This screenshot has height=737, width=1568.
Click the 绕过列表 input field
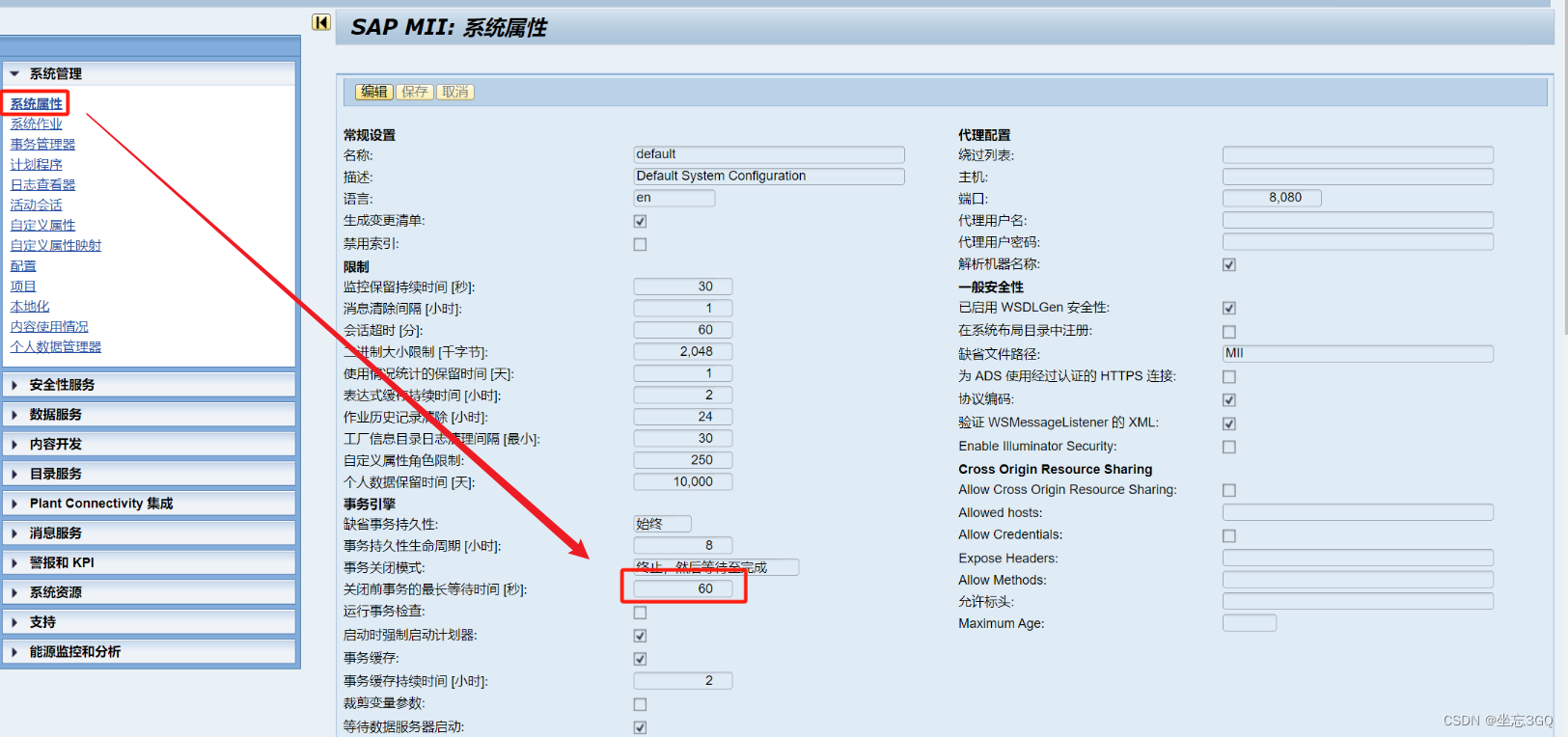1358,154
